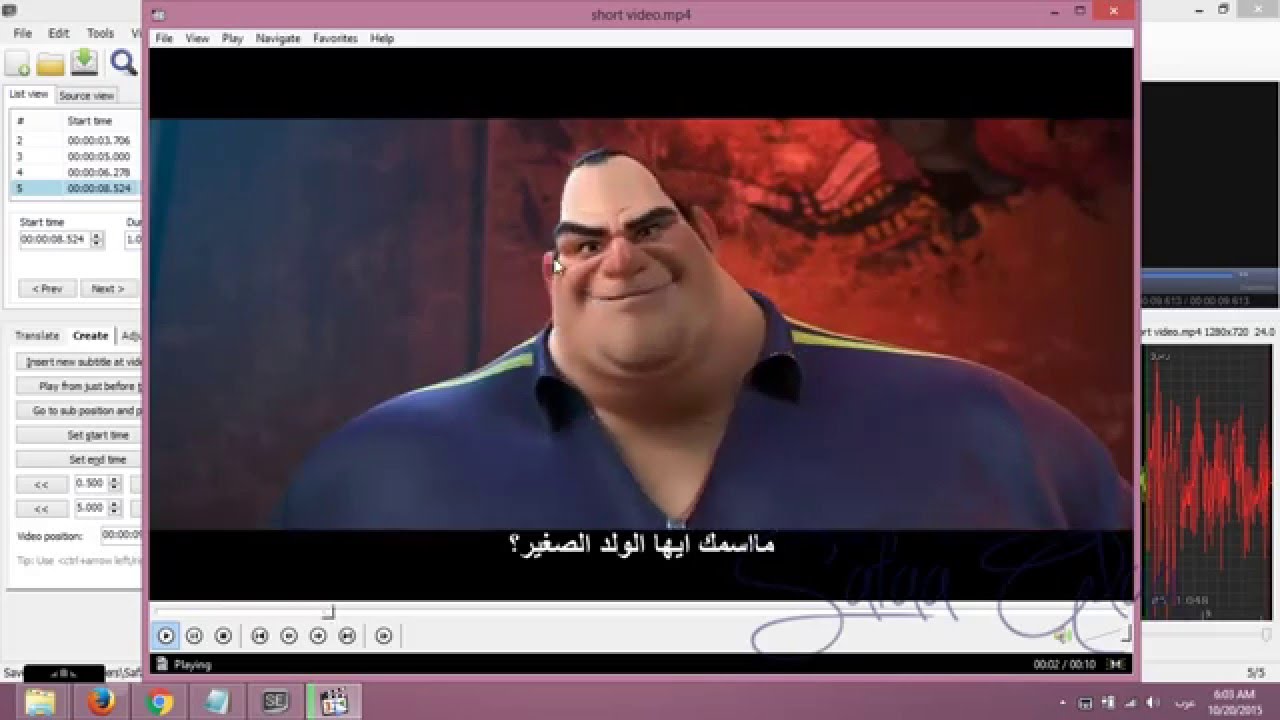Click the Open folder icon in Subtitle Edit
Image resolution: width=1280 pixels, height=720 pixels.
pos(50,63)
